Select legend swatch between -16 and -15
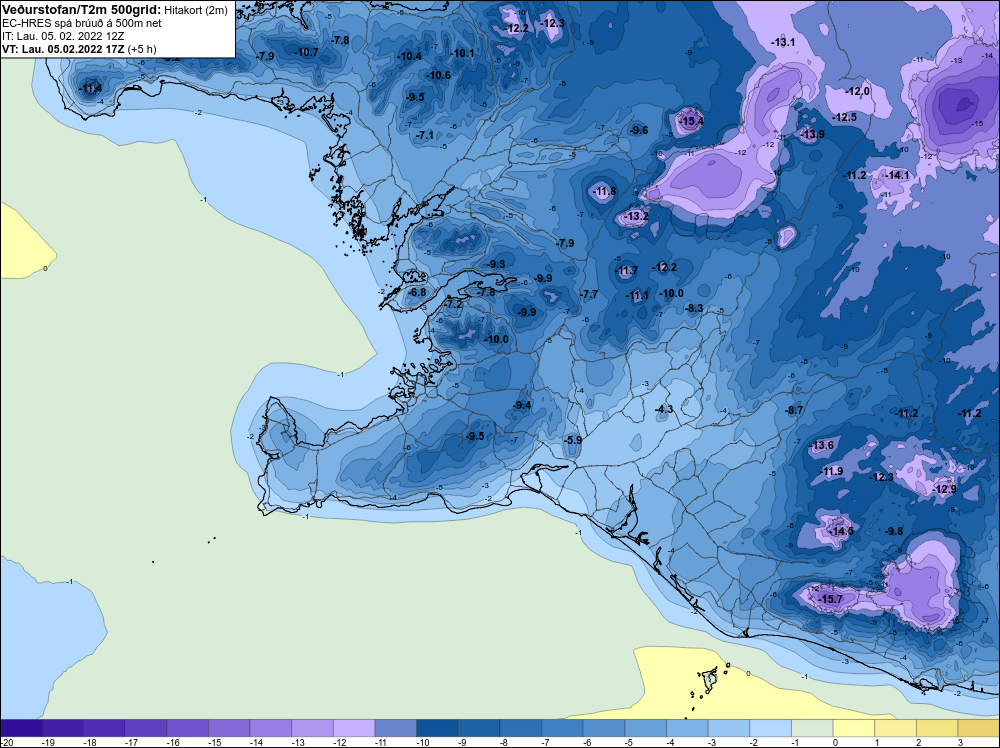This screenshot has height=748, width=1000. point(188,728)
